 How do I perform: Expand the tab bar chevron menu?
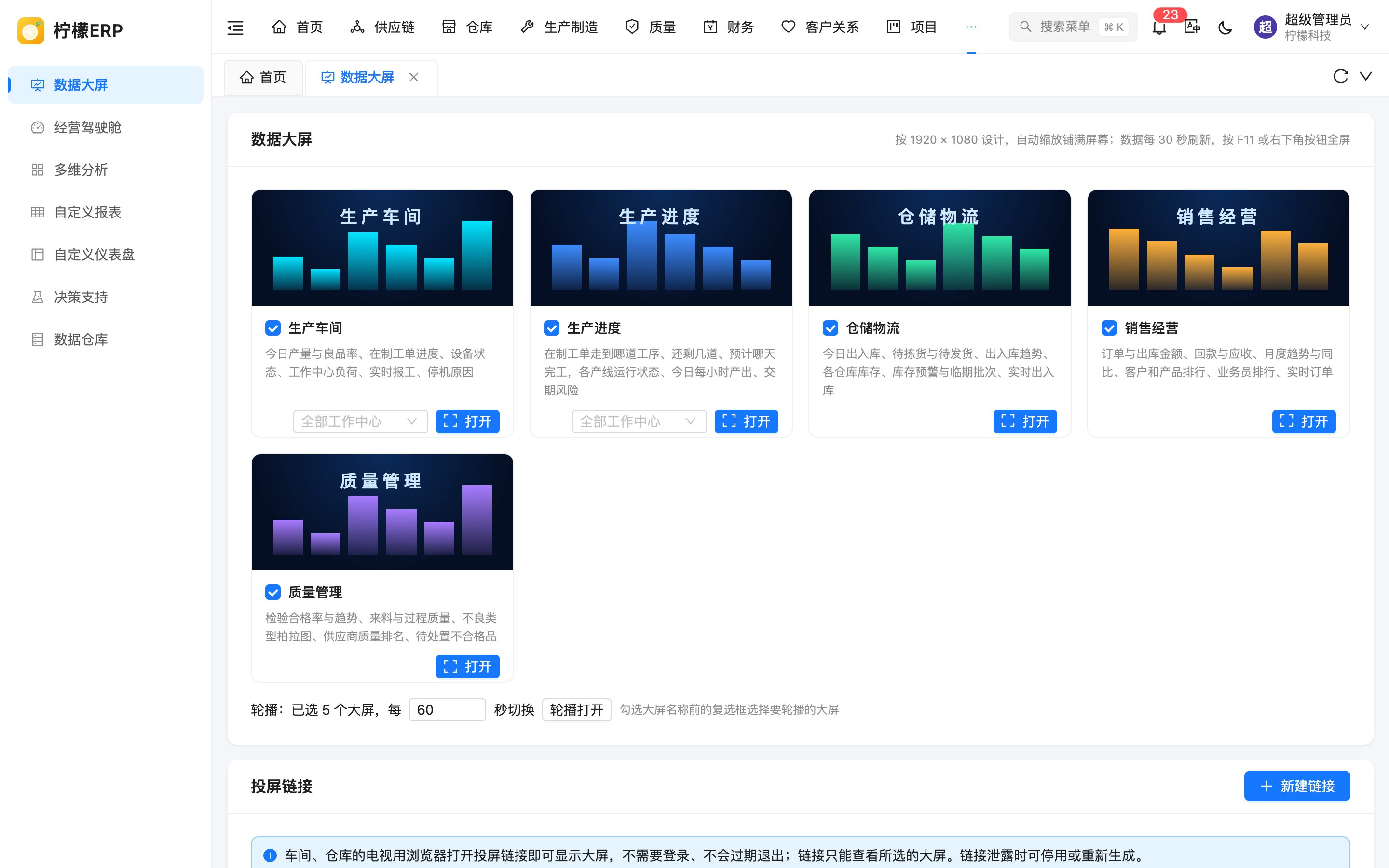1366,76
